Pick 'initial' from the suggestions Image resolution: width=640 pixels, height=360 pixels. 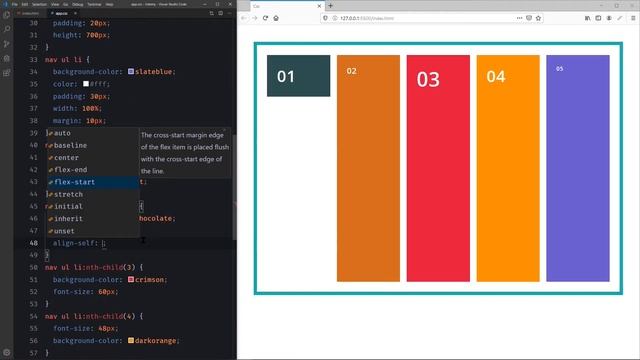93,207
